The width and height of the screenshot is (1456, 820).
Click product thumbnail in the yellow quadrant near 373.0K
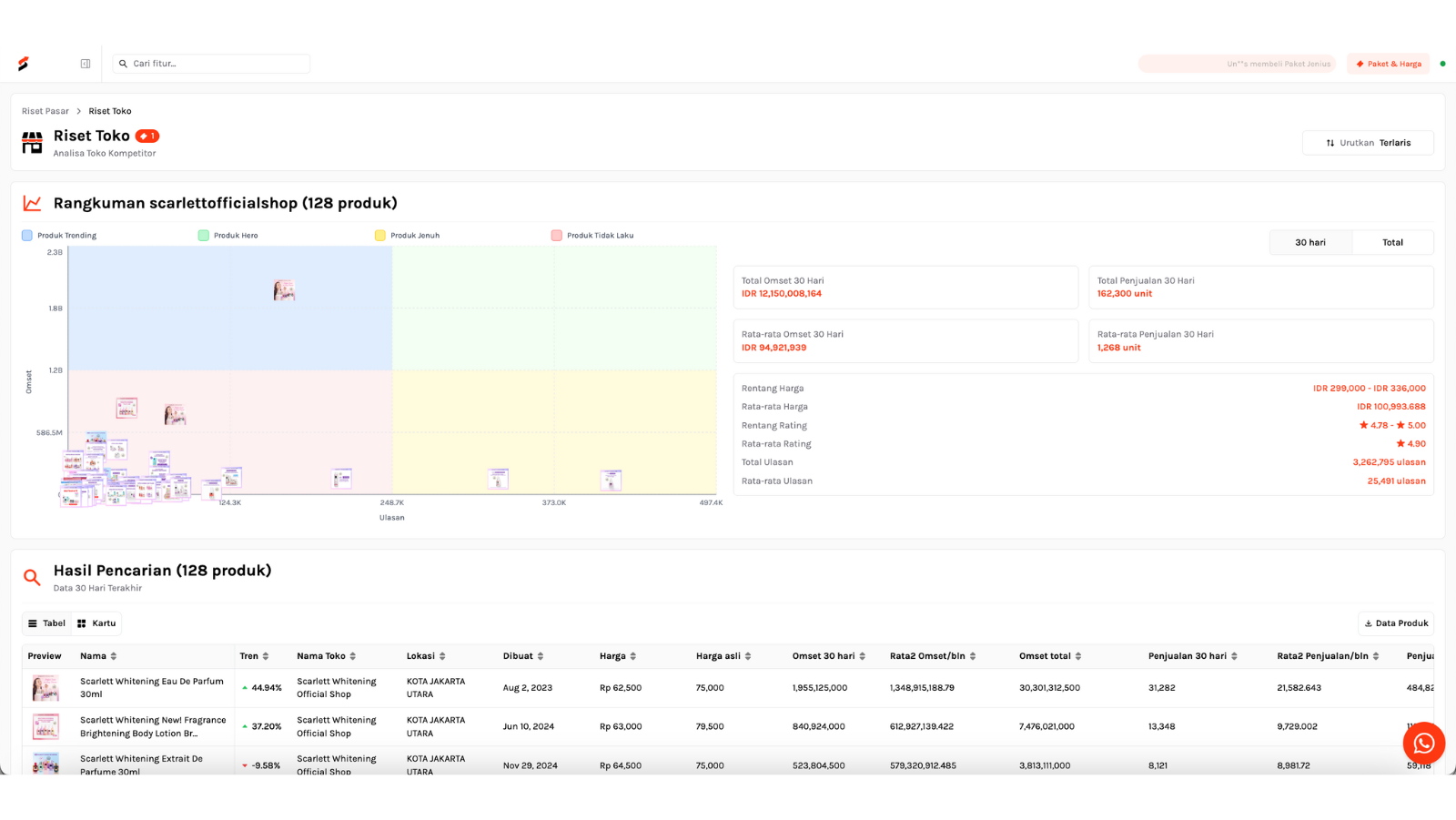(x=611, y=480)
